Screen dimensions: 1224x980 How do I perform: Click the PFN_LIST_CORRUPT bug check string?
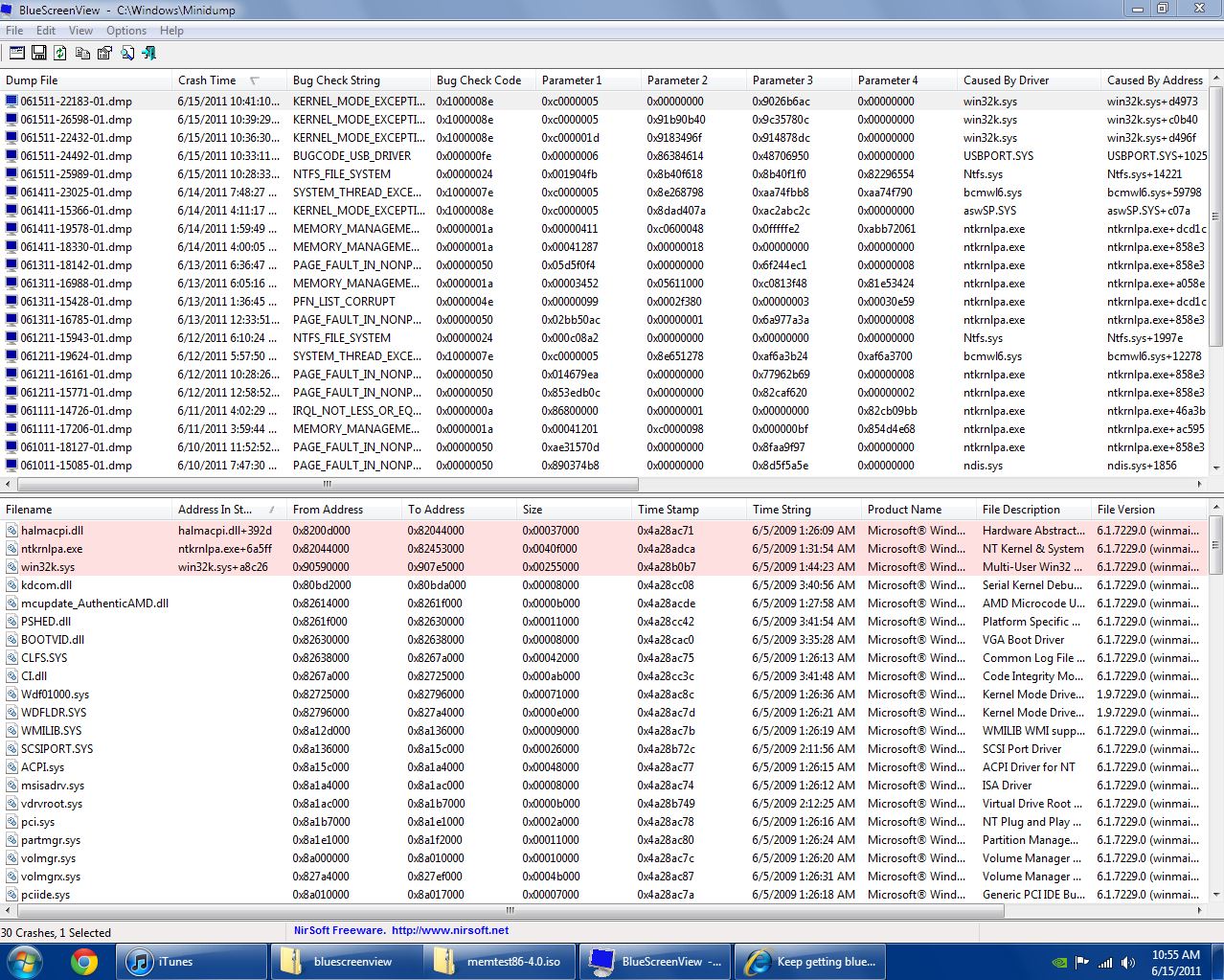(x=344, y=302)
